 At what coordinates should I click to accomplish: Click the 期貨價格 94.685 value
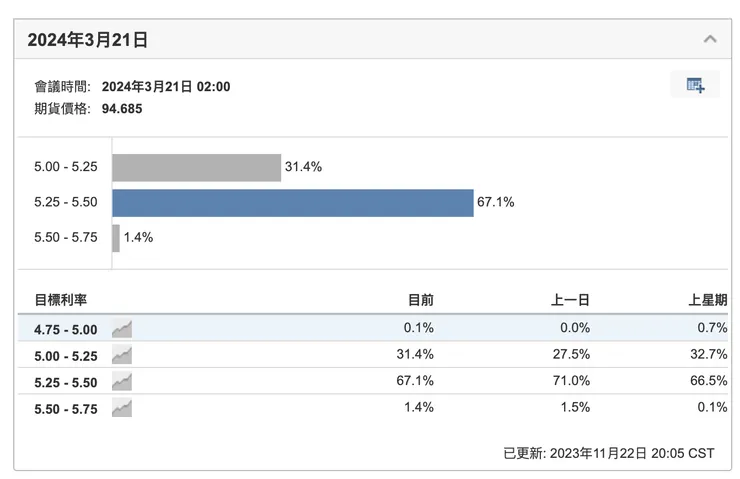coord(122,108)
